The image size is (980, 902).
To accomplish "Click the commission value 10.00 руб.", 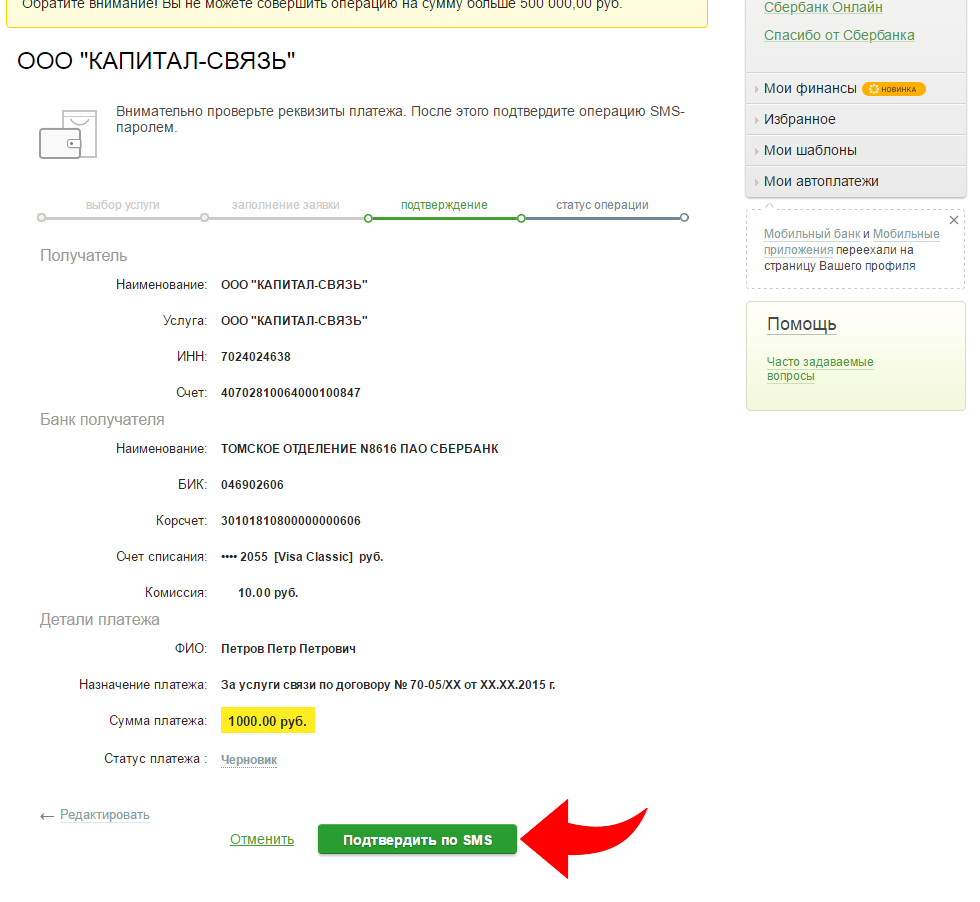I will coord(268,593).
